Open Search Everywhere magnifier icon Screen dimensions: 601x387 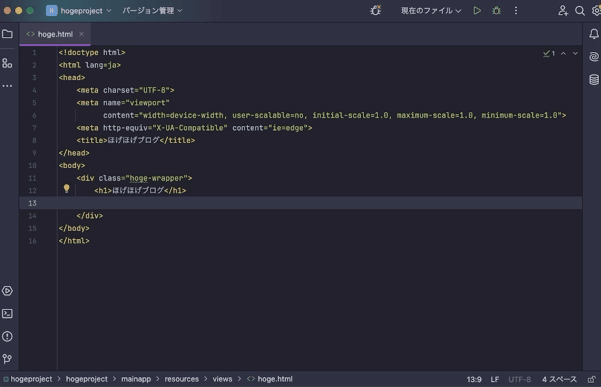point(580,11)
